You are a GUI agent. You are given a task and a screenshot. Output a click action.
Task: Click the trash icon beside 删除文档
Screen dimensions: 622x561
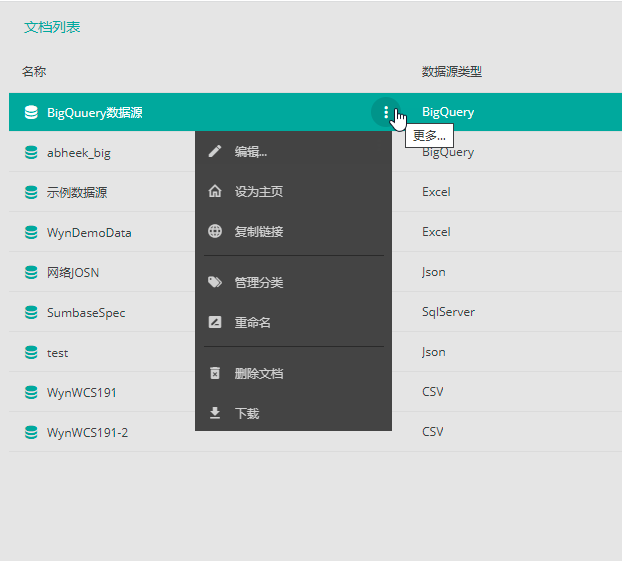pyautogui.click(x=215, y=373)
